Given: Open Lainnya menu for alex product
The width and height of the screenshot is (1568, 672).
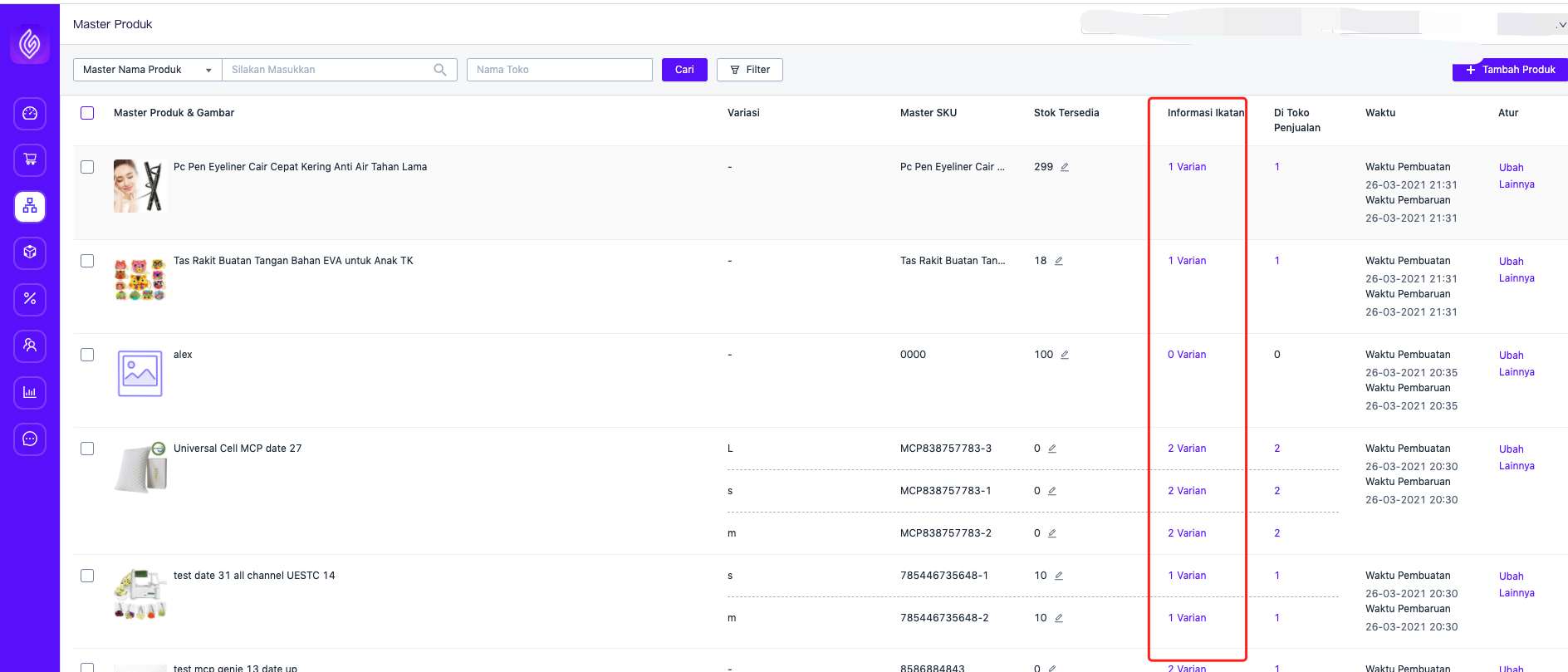Looking at the screenshot, I should click(x=1517, y=372).
